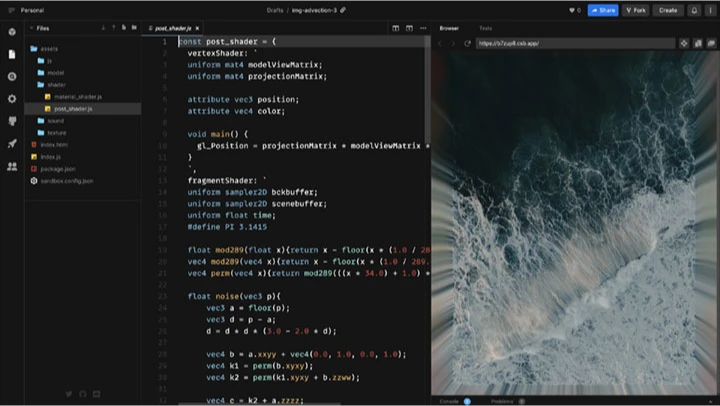Click the link icon beside img-advection-3

pyautogui.click(x=343, y=10)
